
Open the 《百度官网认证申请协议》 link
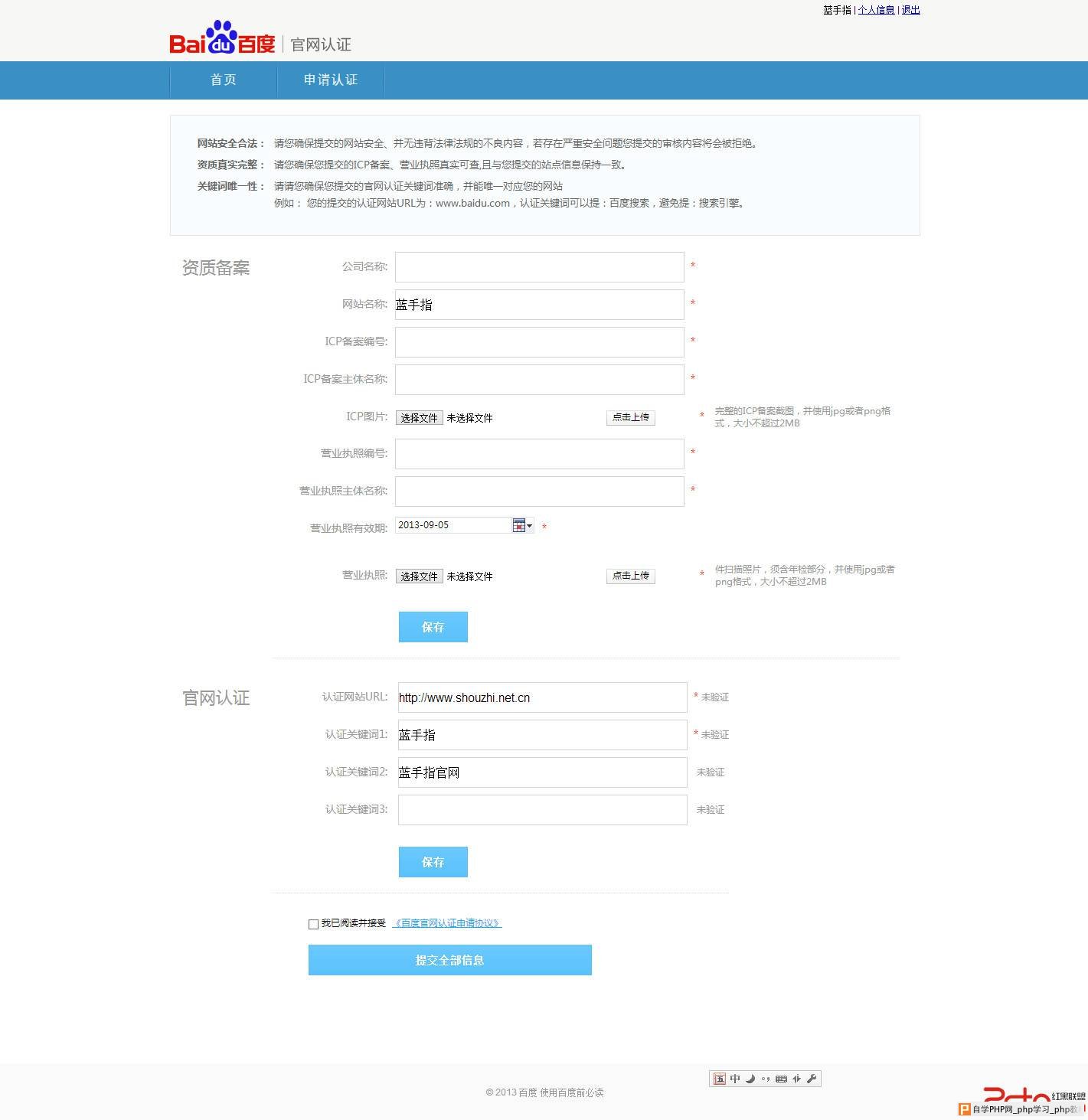pos(447,923)
